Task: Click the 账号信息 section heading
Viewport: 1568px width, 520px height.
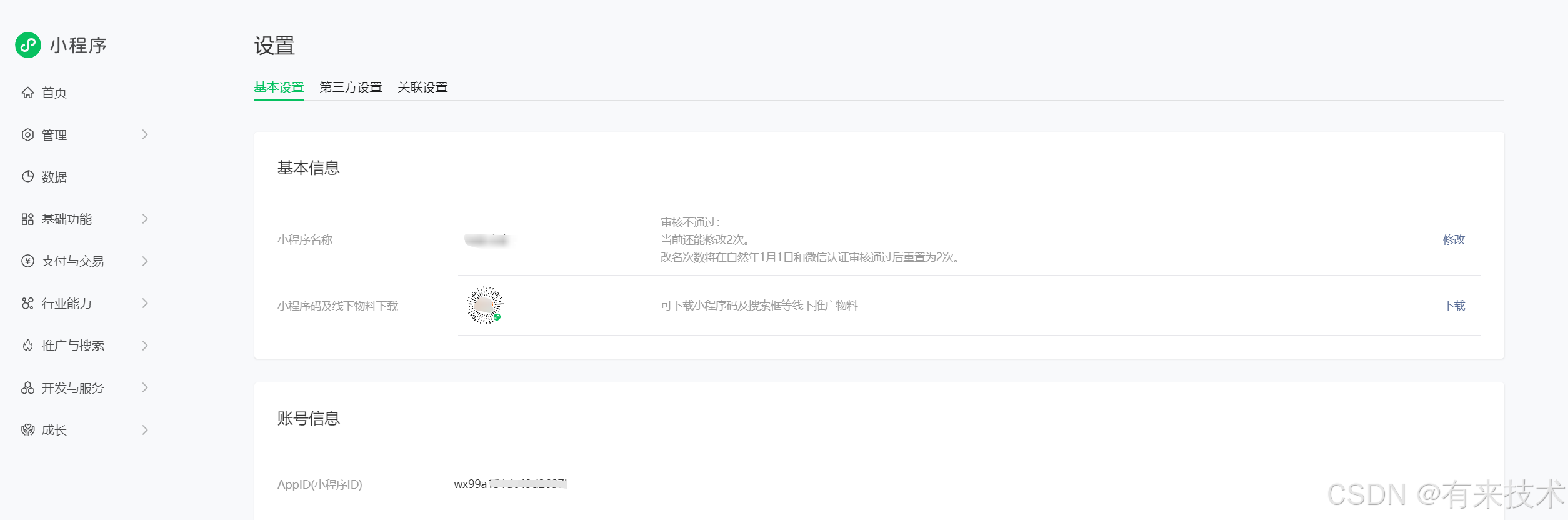Action: 309,418
